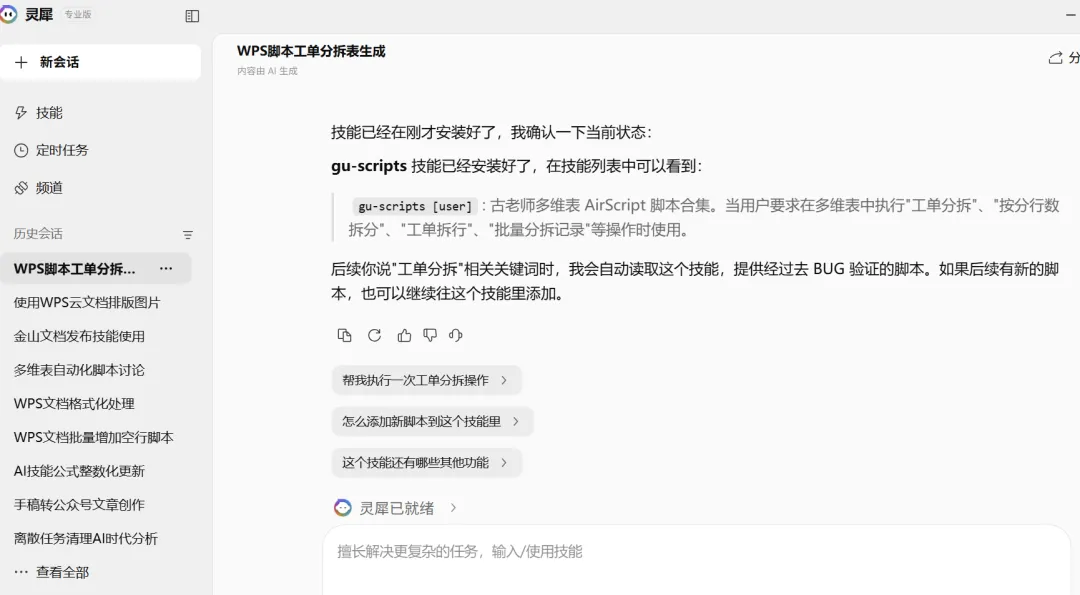Click the 内容由 AI 生成 notice
Viewport: 1080px width, 595px height.
(x=267, y=71)
